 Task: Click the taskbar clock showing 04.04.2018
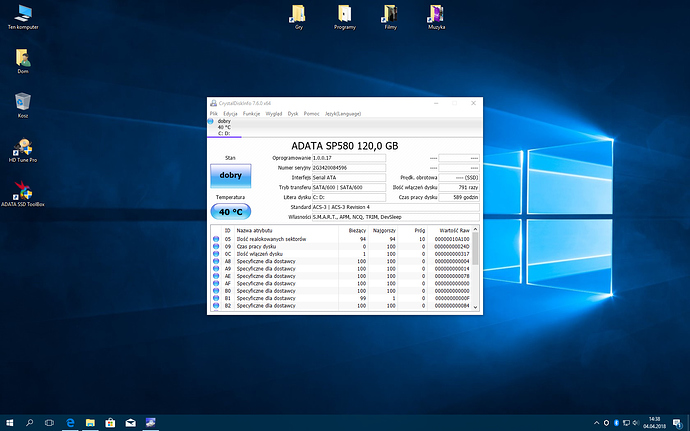pyautogui.click(x=654, y=423)
